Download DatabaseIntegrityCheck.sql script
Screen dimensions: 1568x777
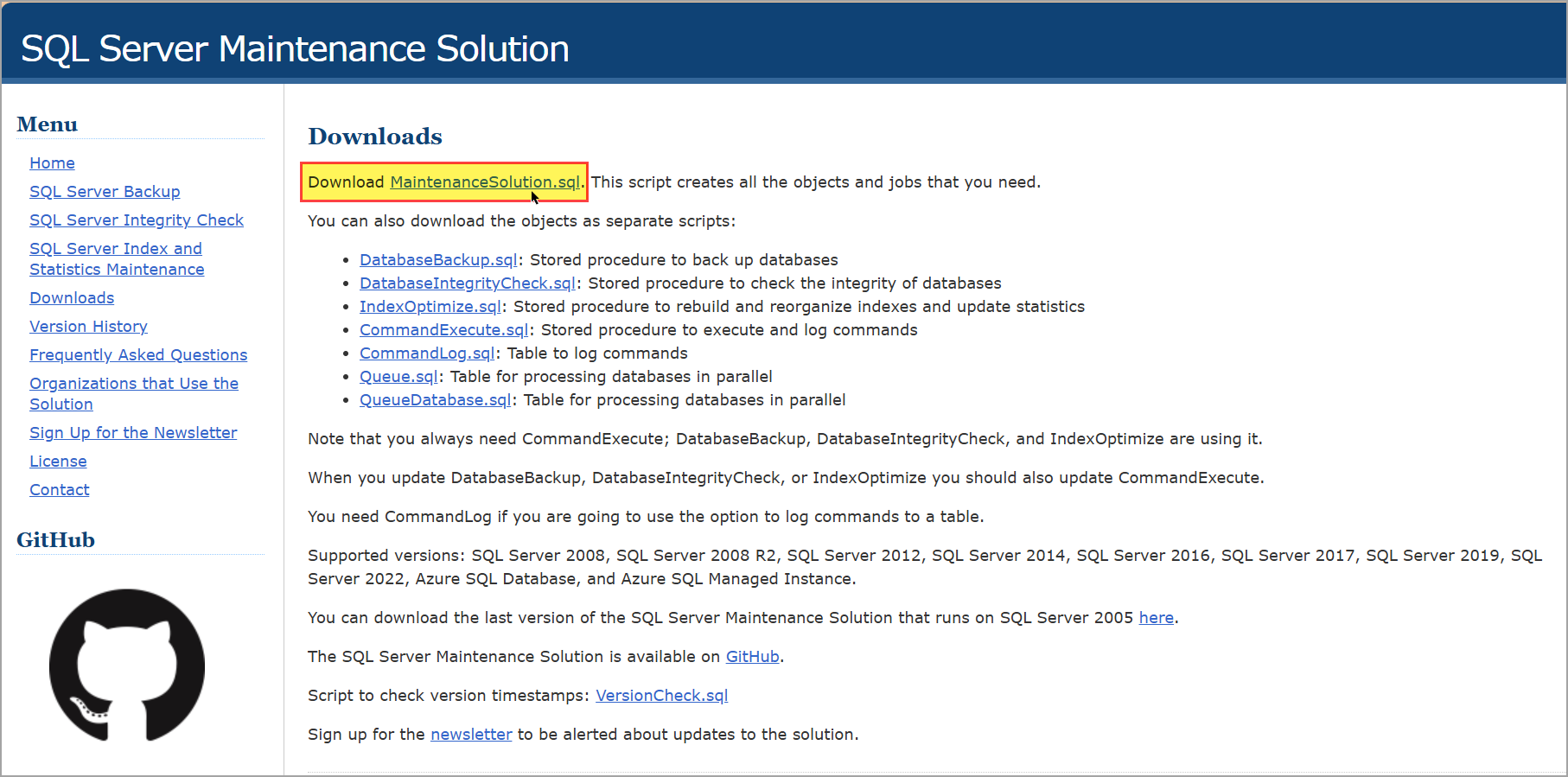468,283
